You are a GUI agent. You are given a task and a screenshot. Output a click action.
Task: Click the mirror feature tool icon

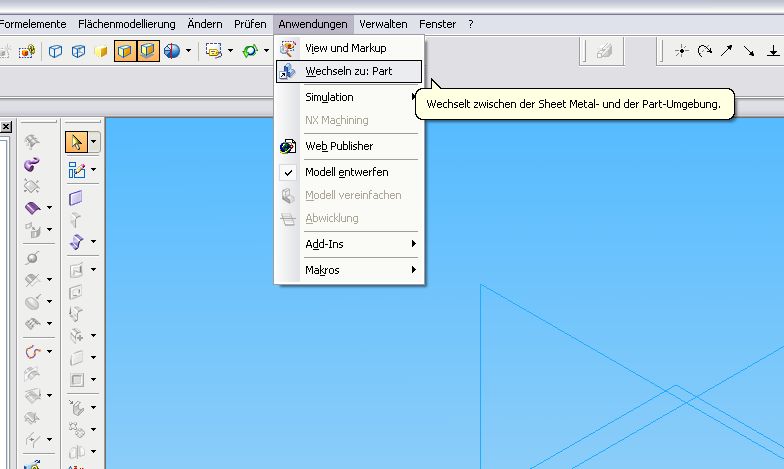click(x=76, y=452)
